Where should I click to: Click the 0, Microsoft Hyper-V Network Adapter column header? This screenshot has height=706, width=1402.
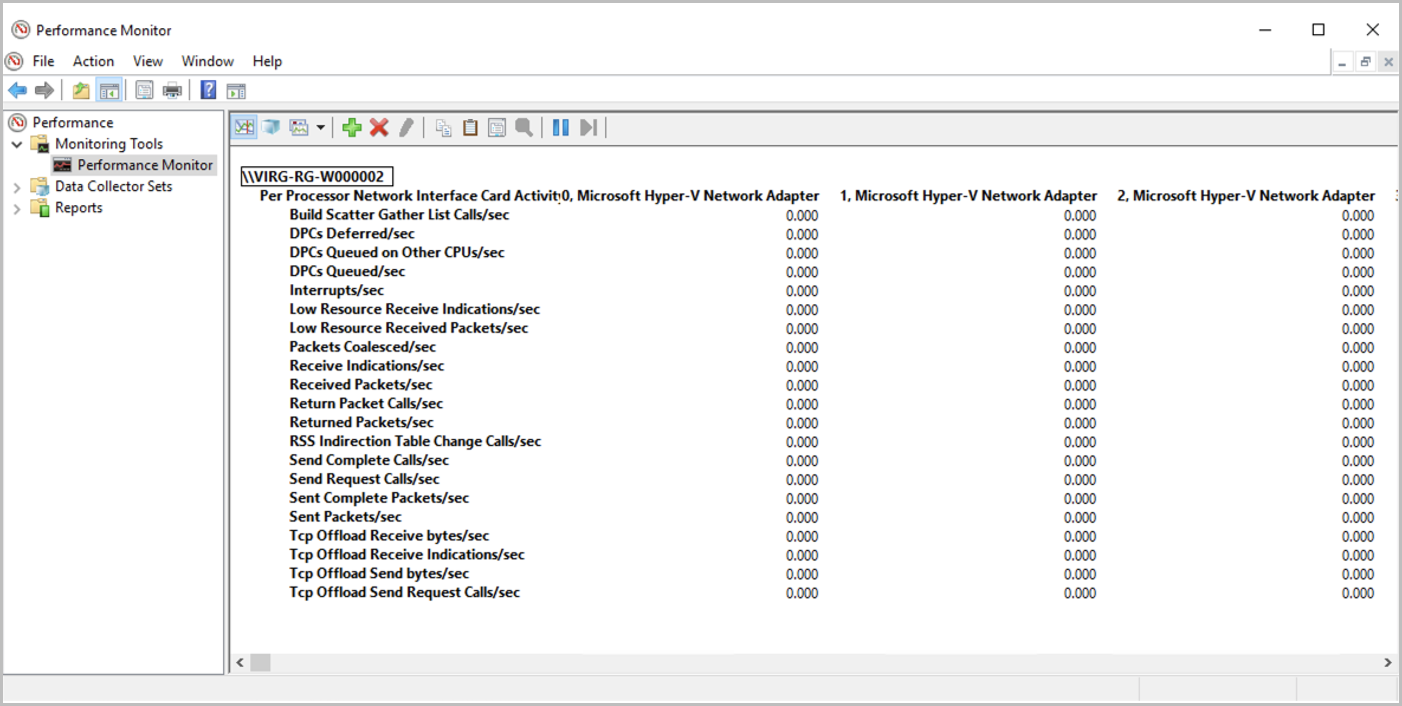[x=691, y=196]
